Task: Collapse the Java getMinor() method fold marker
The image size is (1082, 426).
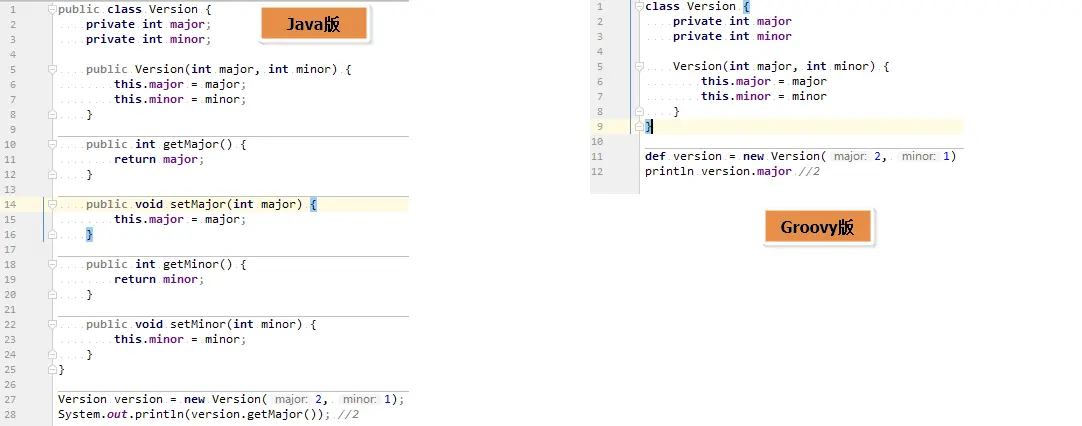Action: (x=52, y=264)
